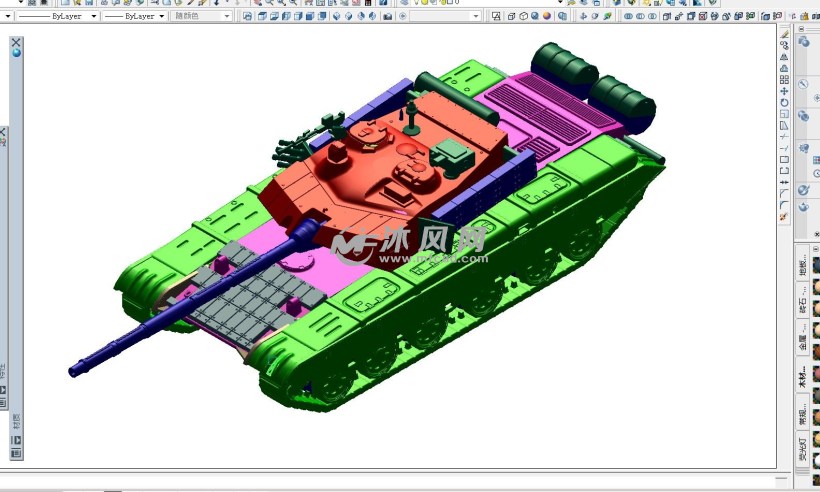
Task: Collapse the dashboard top panel toggle
Action: (801, 29)
